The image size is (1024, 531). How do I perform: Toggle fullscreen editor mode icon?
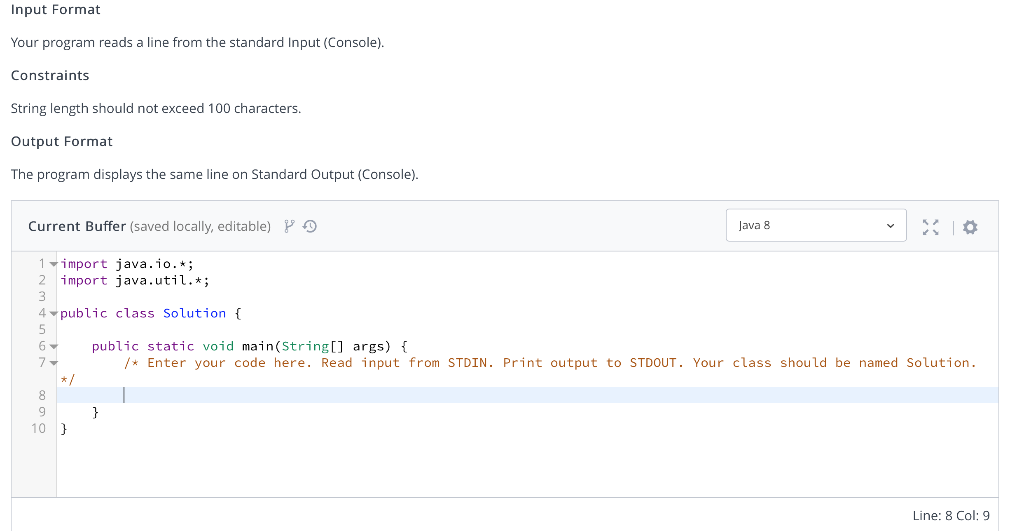(x=931, y=227)
